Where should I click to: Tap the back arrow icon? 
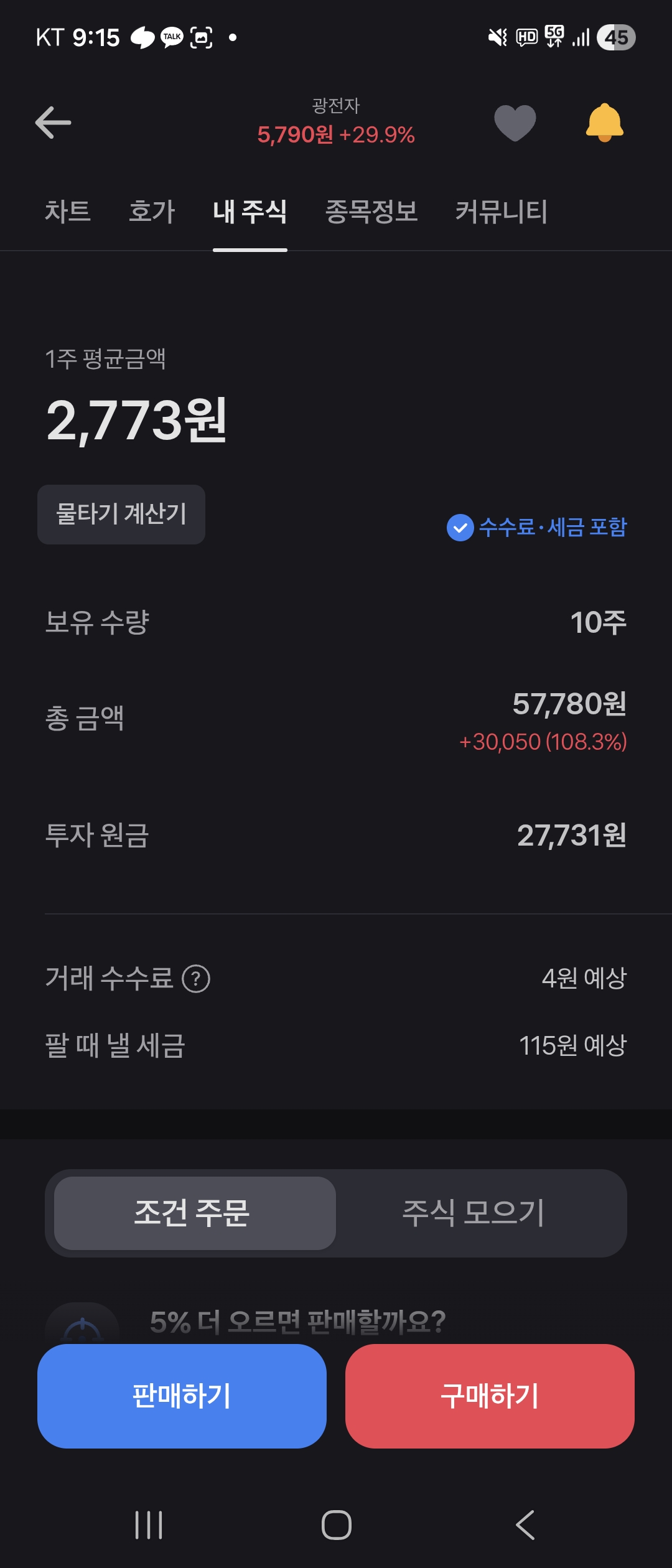tap(53, 122)
